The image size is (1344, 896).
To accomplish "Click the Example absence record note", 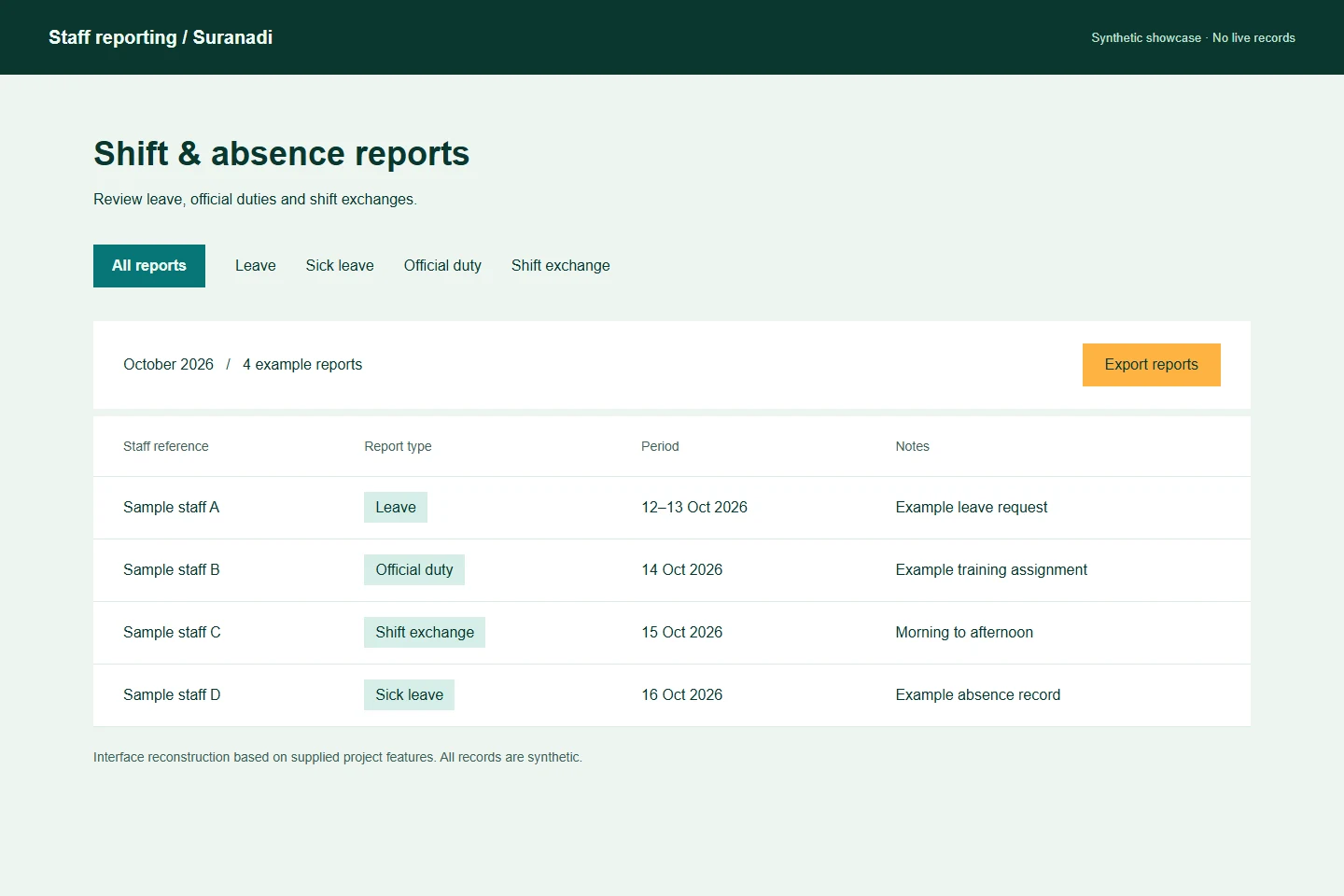I will [978, 695].
